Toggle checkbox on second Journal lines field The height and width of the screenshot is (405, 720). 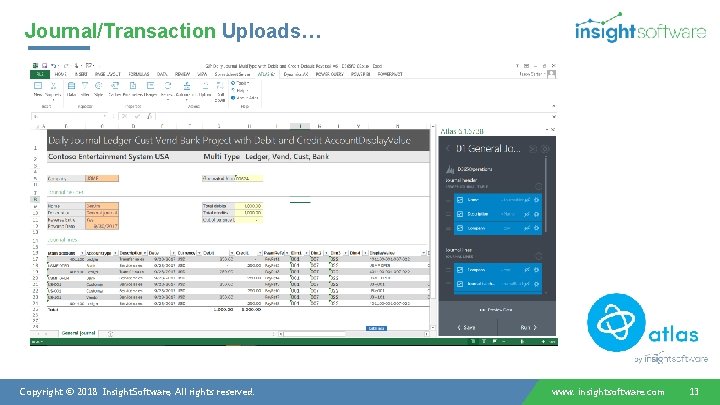pyautogui.click(x=460, y=284)
